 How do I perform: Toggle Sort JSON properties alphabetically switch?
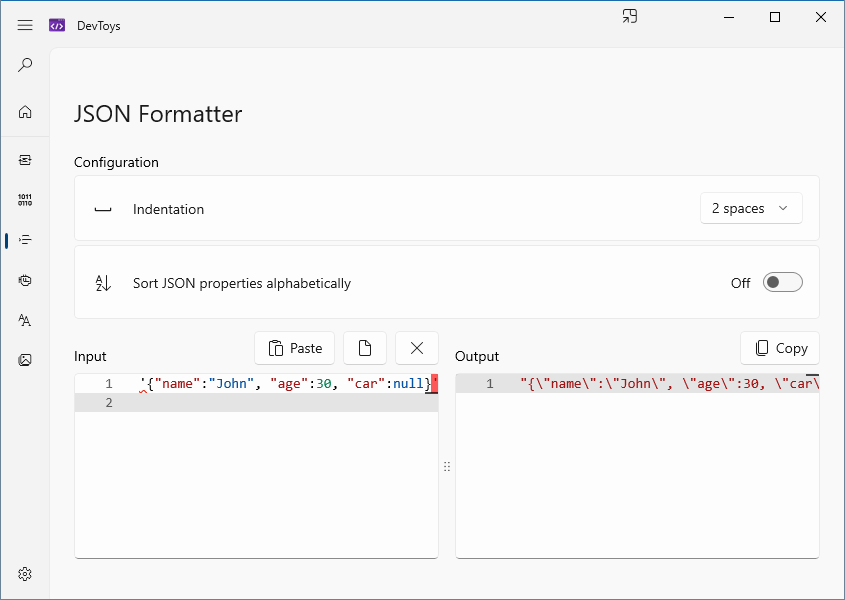click(782, 282)
